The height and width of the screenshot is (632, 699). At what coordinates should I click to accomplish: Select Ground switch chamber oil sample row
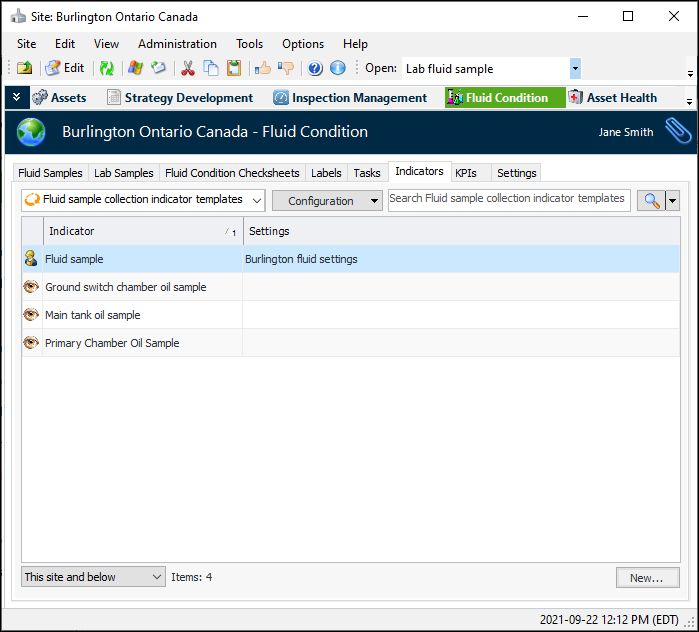click(x=351, y=287)
